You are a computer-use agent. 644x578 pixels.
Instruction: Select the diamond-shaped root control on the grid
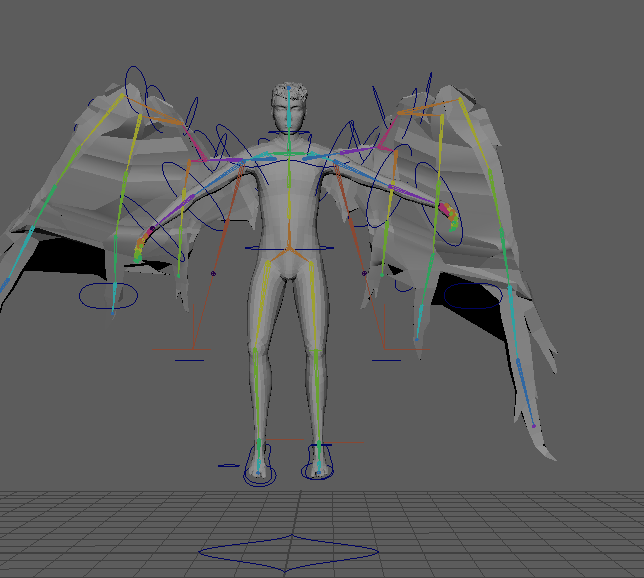288,551
